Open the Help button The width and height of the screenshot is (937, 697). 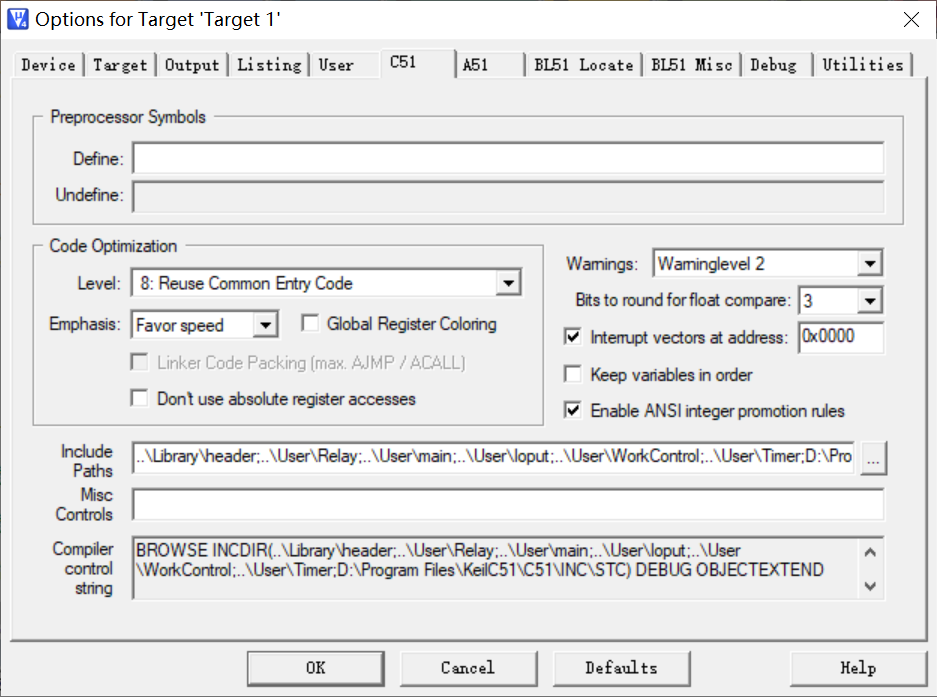click(858, 668)
